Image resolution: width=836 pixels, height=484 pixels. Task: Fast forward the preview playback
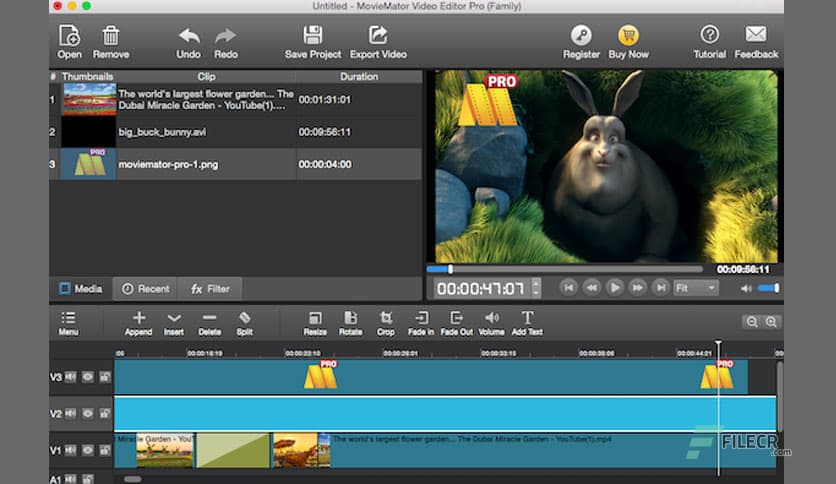point(638,288)
